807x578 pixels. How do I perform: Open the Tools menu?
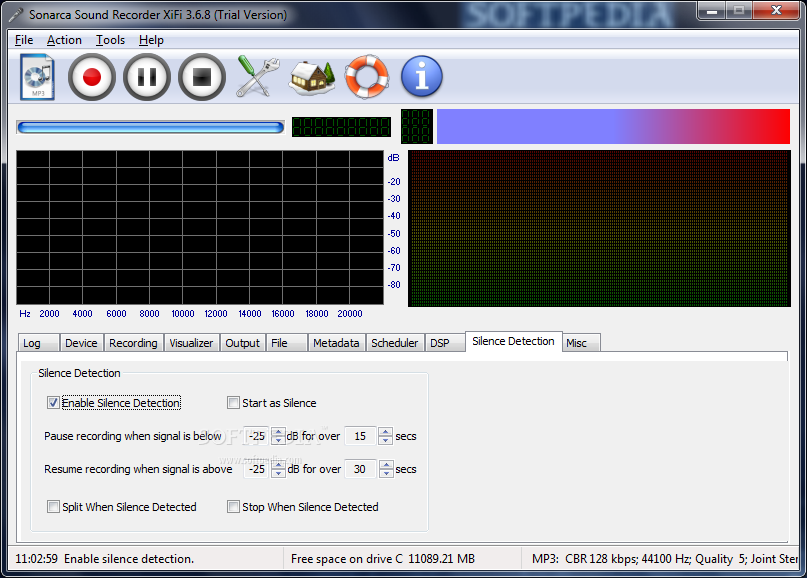click(110, 40)
